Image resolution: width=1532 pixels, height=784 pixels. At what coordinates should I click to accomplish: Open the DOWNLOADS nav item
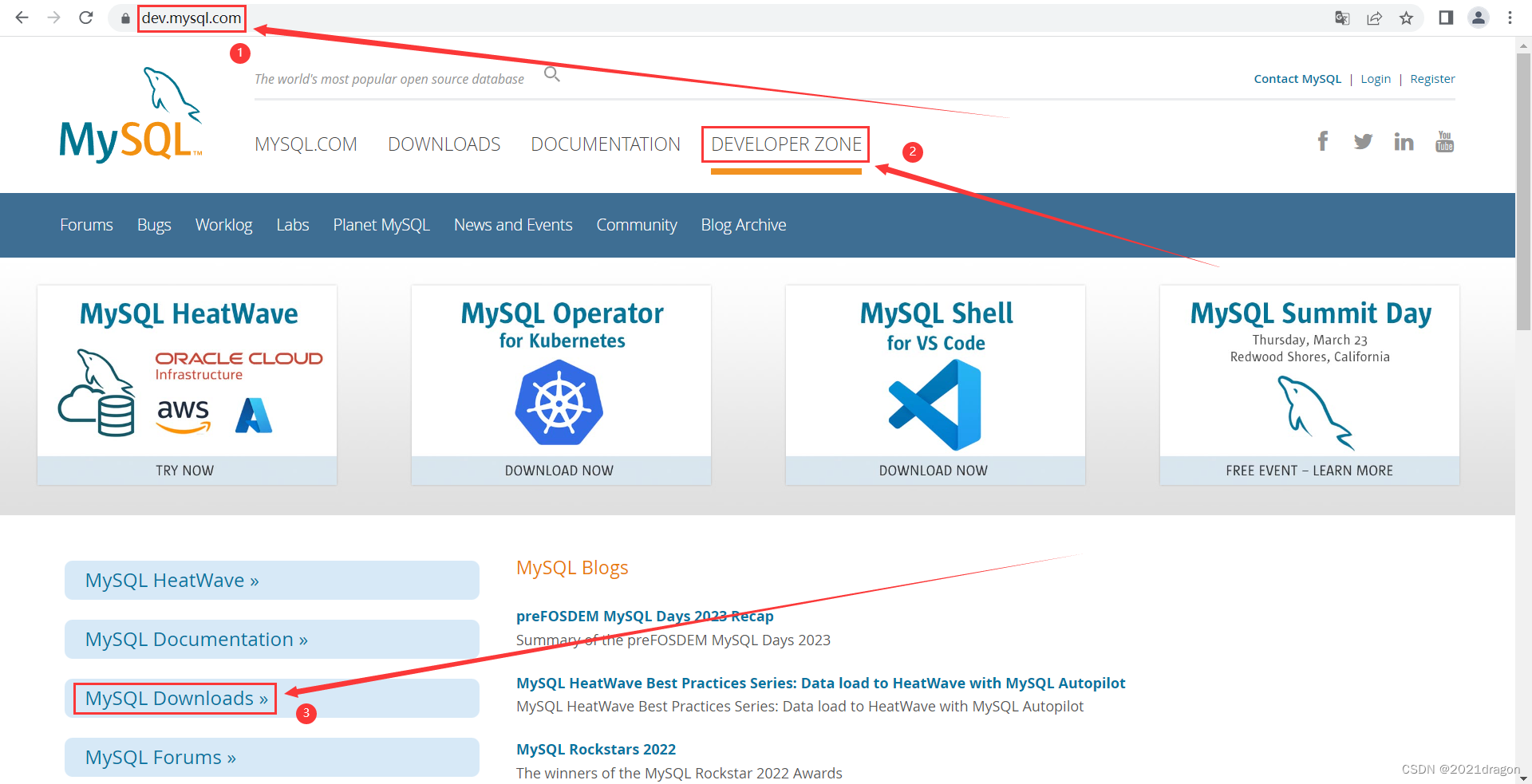click(x=444, y=144)
